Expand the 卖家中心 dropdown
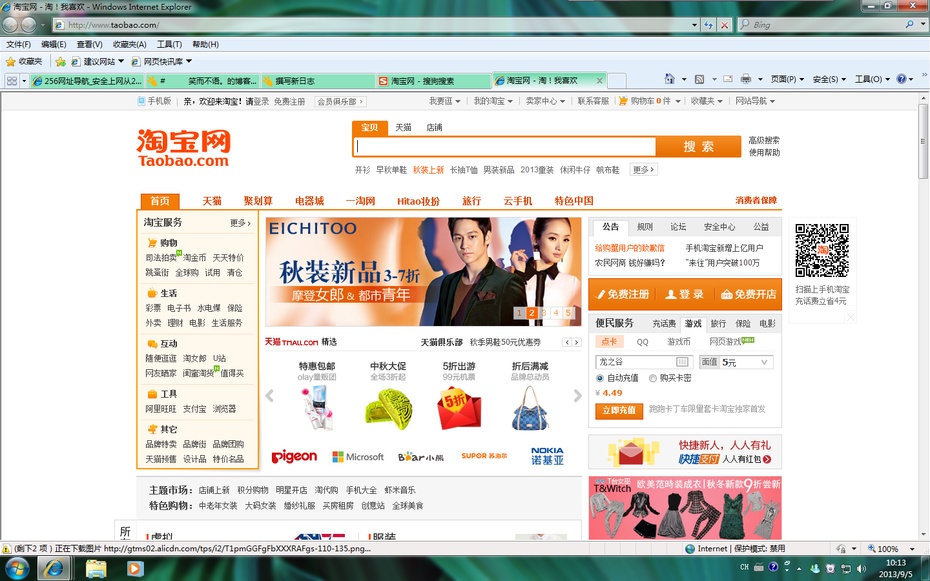Viewport: 930px width, 581px height. [545, 101]
